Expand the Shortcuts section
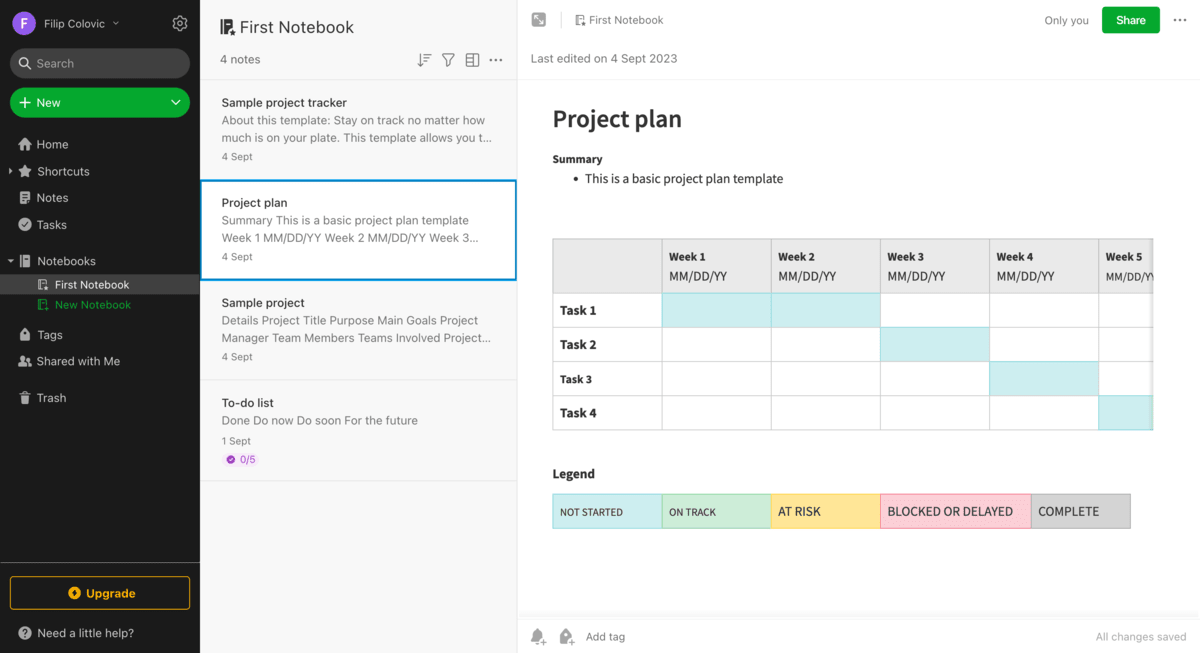Viewport: 1200px width, 653px height. click(x=11, y=171)
